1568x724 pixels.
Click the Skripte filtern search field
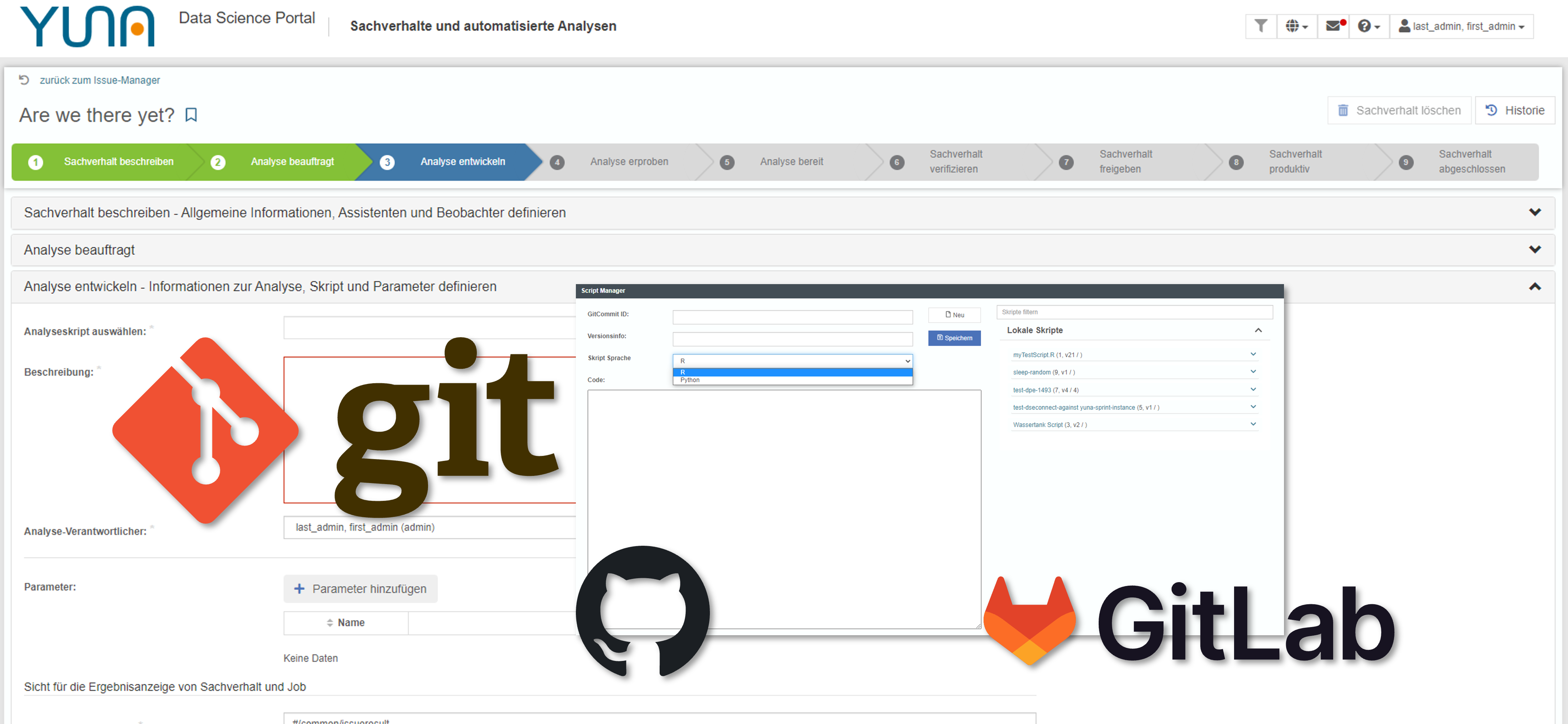point(1134,312)
